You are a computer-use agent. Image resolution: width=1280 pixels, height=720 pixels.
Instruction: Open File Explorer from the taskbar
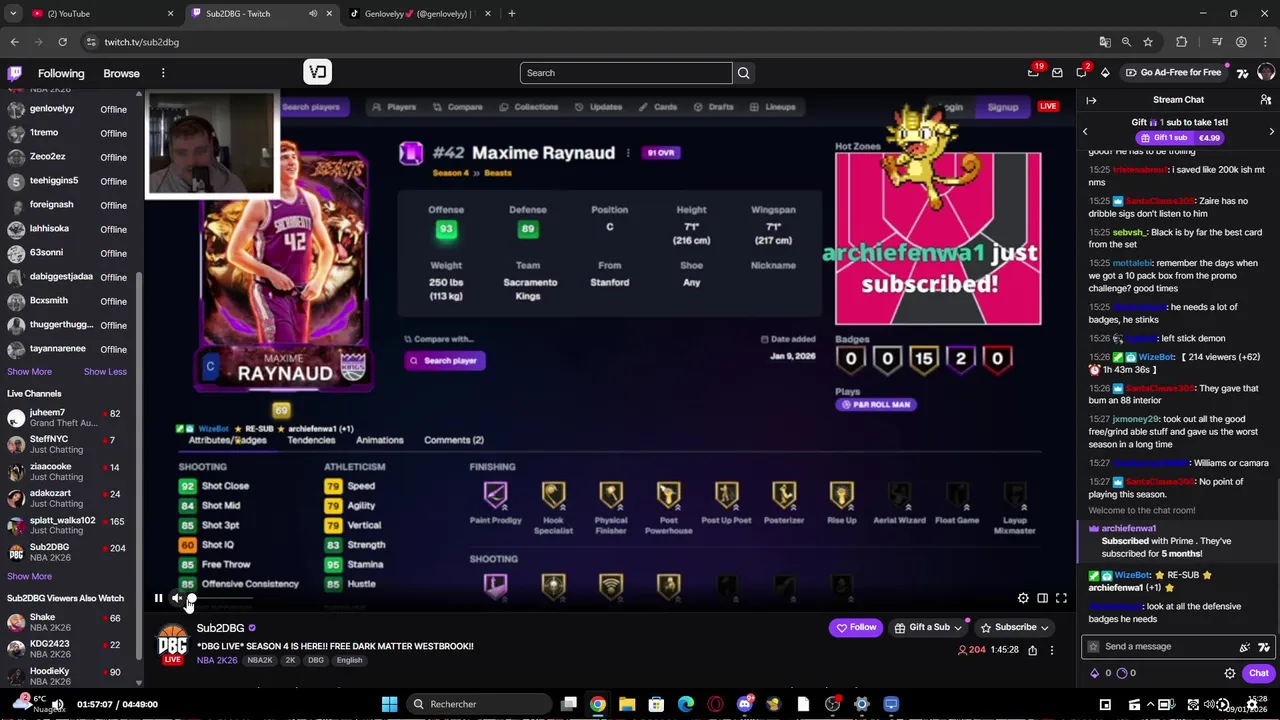tap(627, 704)
